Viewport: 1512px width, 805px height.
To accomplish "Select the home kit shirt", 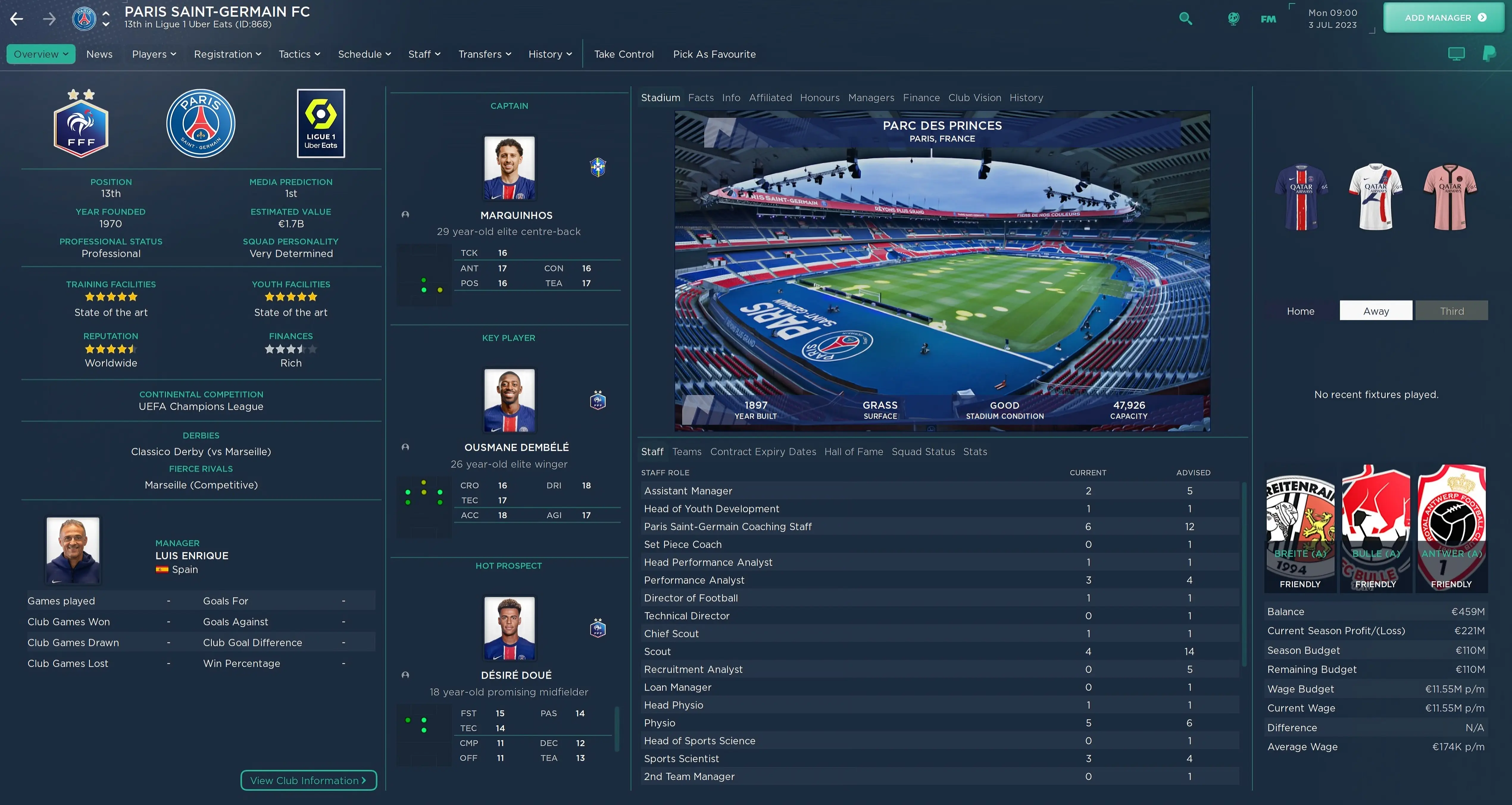I will click(x=1301, y=197).
